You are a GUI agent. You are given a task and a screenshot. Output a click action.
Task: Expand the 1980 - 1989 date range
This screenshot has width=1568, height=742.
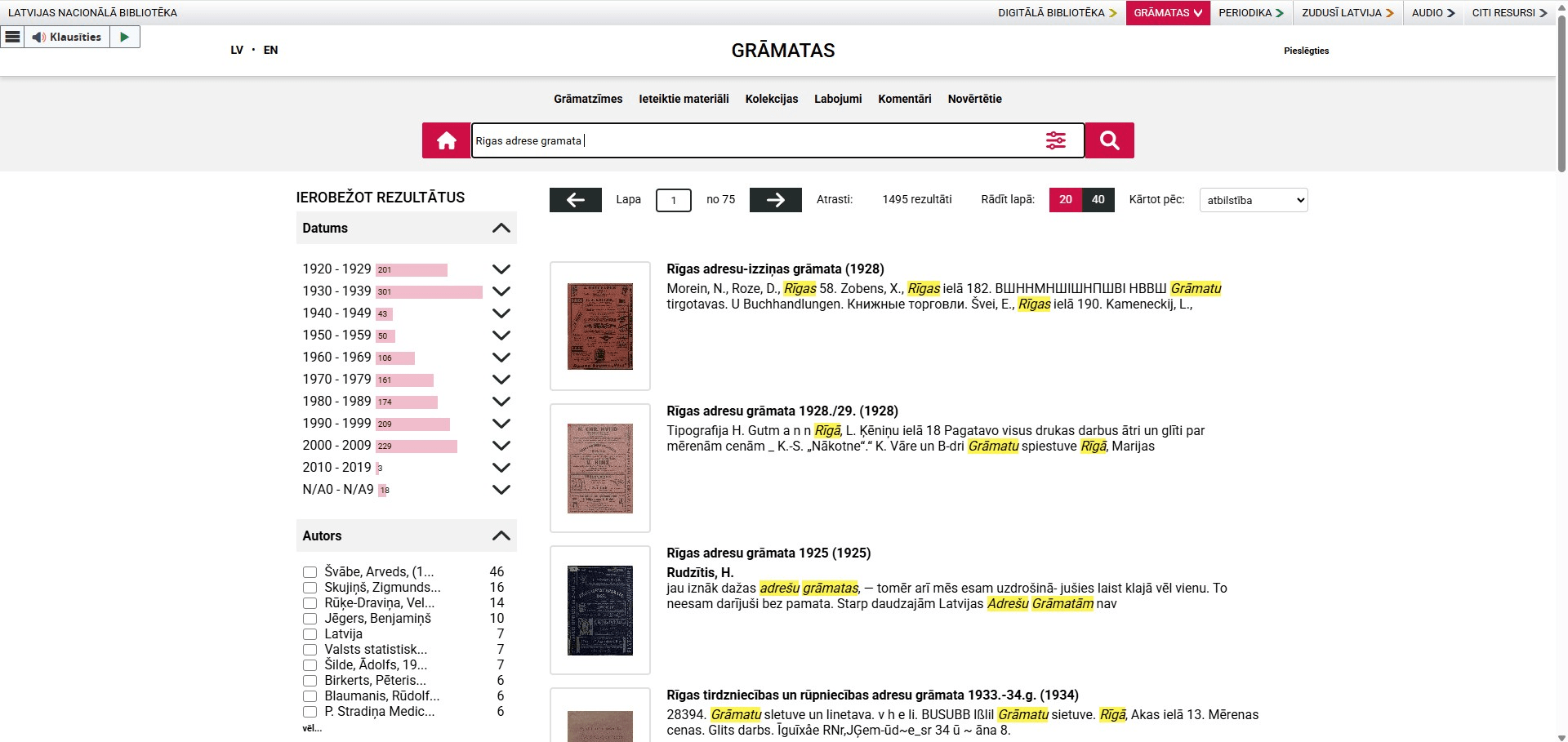(x=501, y=402)
